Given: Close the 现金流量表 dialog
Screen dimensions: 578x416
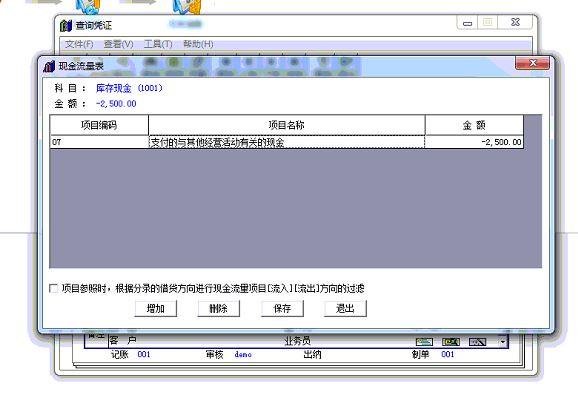Looking at the screenshot, I should coord(532,63).
